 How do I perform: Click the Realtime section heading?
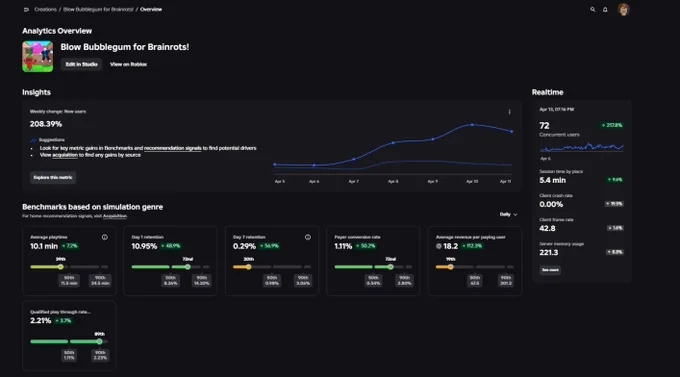547,92
